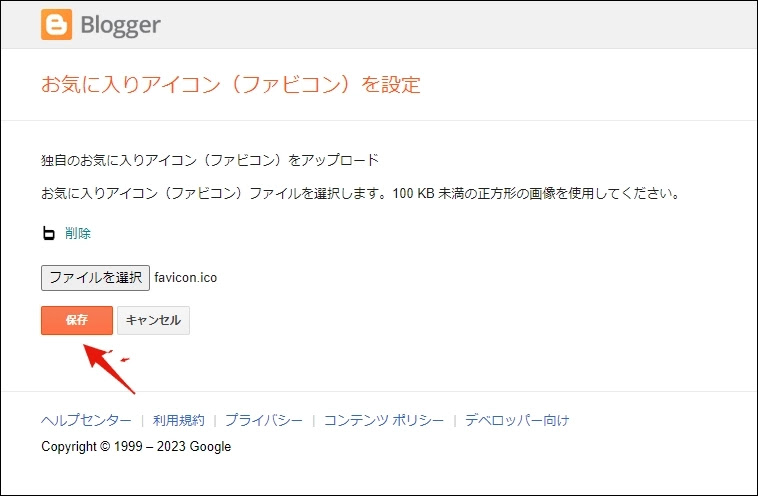Image resolution: width=758 pixels, height=496 pixels.
Task: Open the ヘルプセンター link
Action: 86,420
